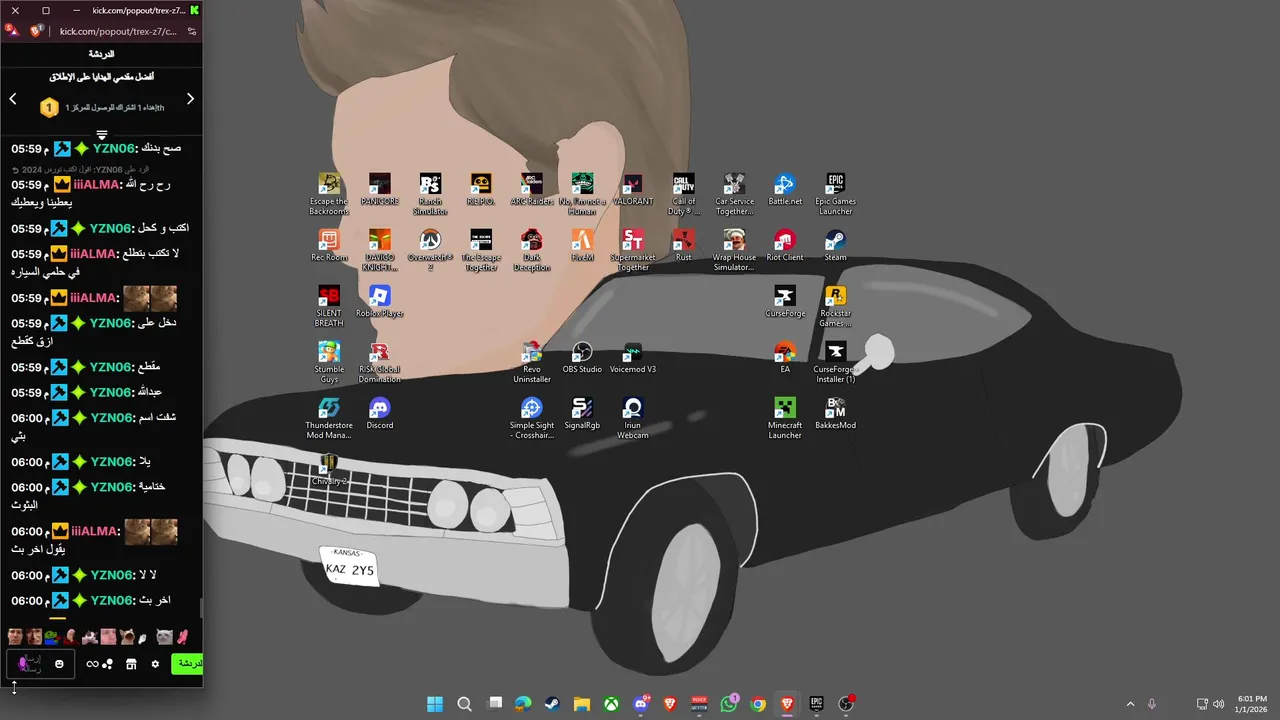Insert the Pepe frog emote
Screen dimensions: 1280x720
52,637
